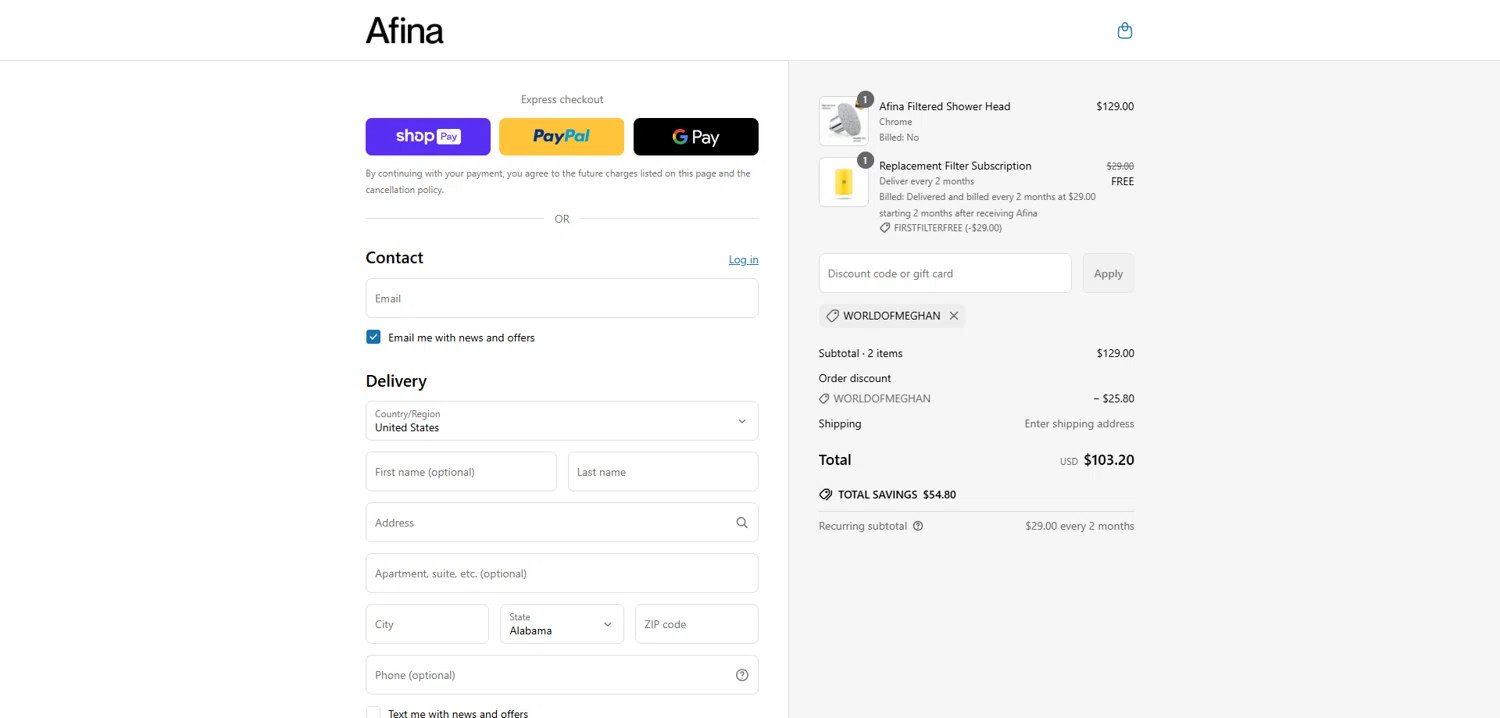Open the shopping bag cart icon
1500x718 pixels.
click(x=1125, y=31)
